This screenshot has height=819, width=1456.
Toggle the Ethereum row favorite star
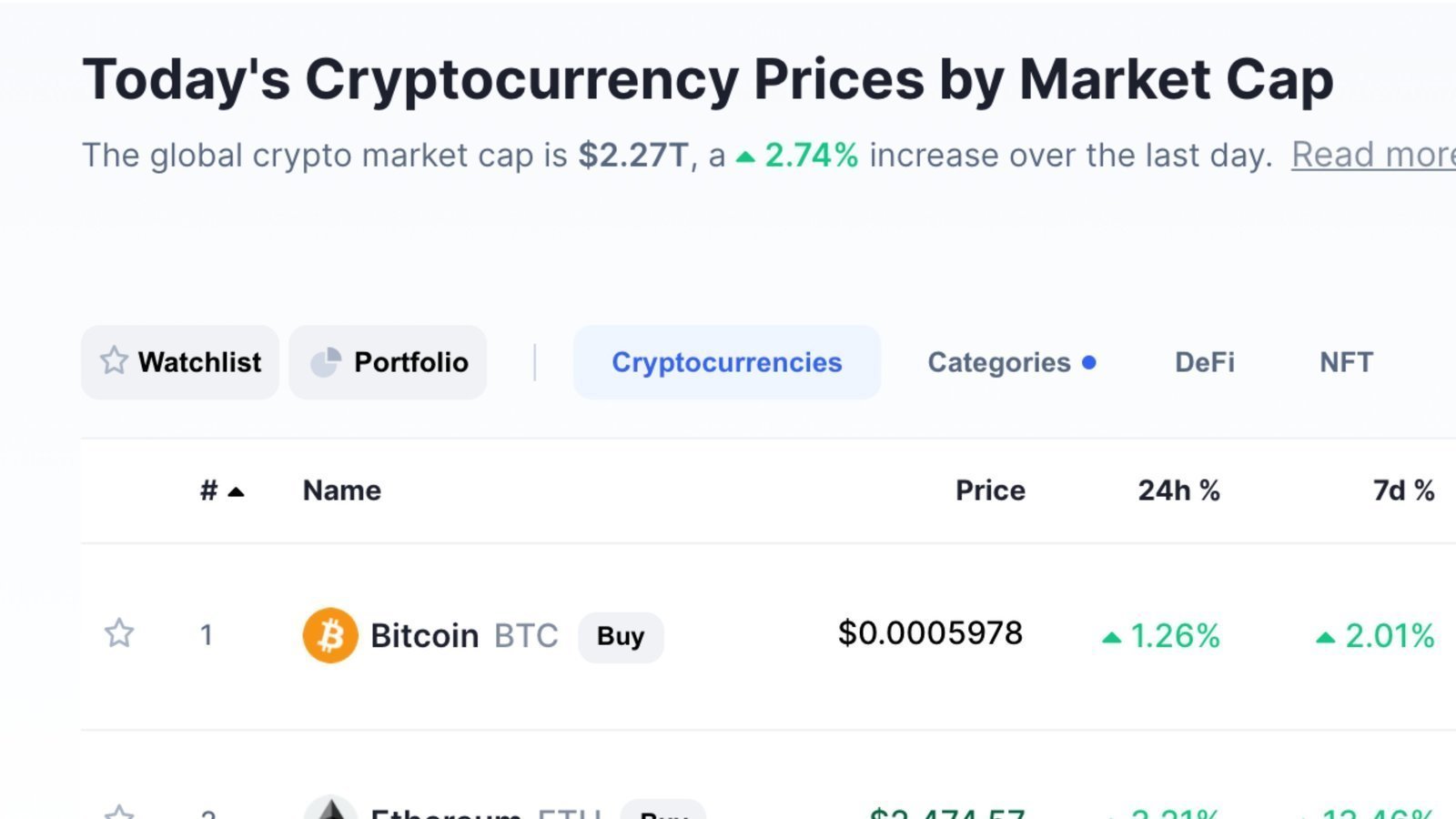[x=119, y=812]
